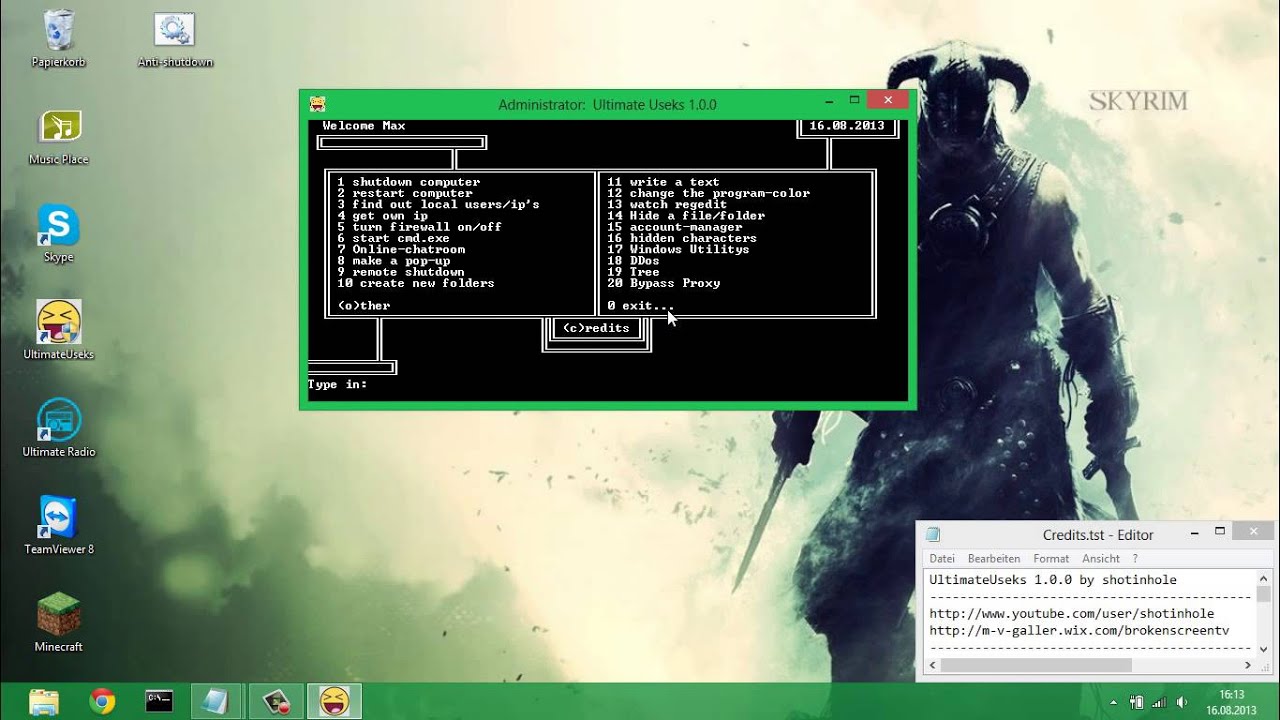The height and width of the screenshot is (720, 1280).
Task: Switch to the Editor notepad taskbar button
Action: pyautogui.click(x=217, y=701)
